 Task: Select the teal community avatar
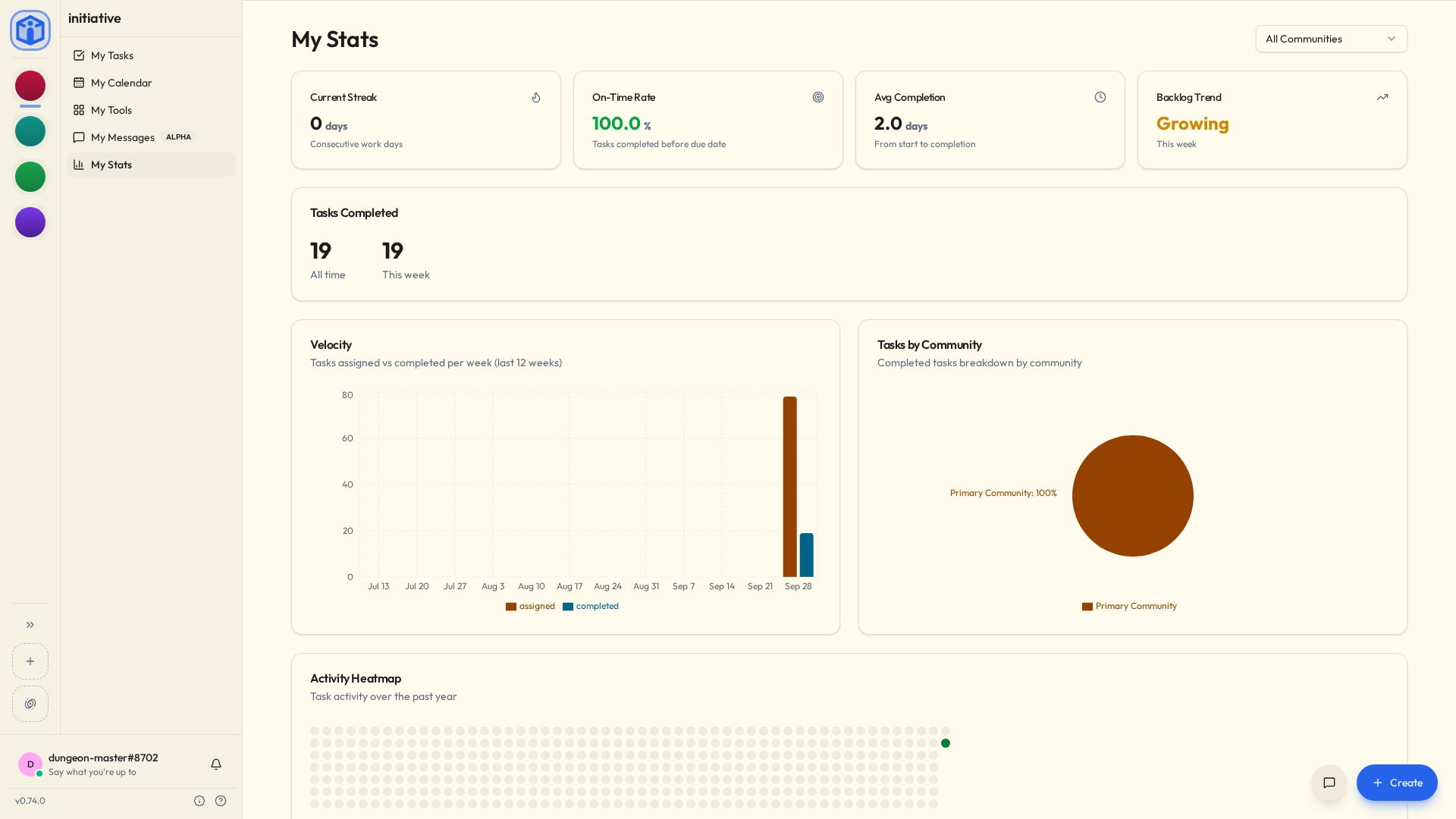(x=30, y=131)
